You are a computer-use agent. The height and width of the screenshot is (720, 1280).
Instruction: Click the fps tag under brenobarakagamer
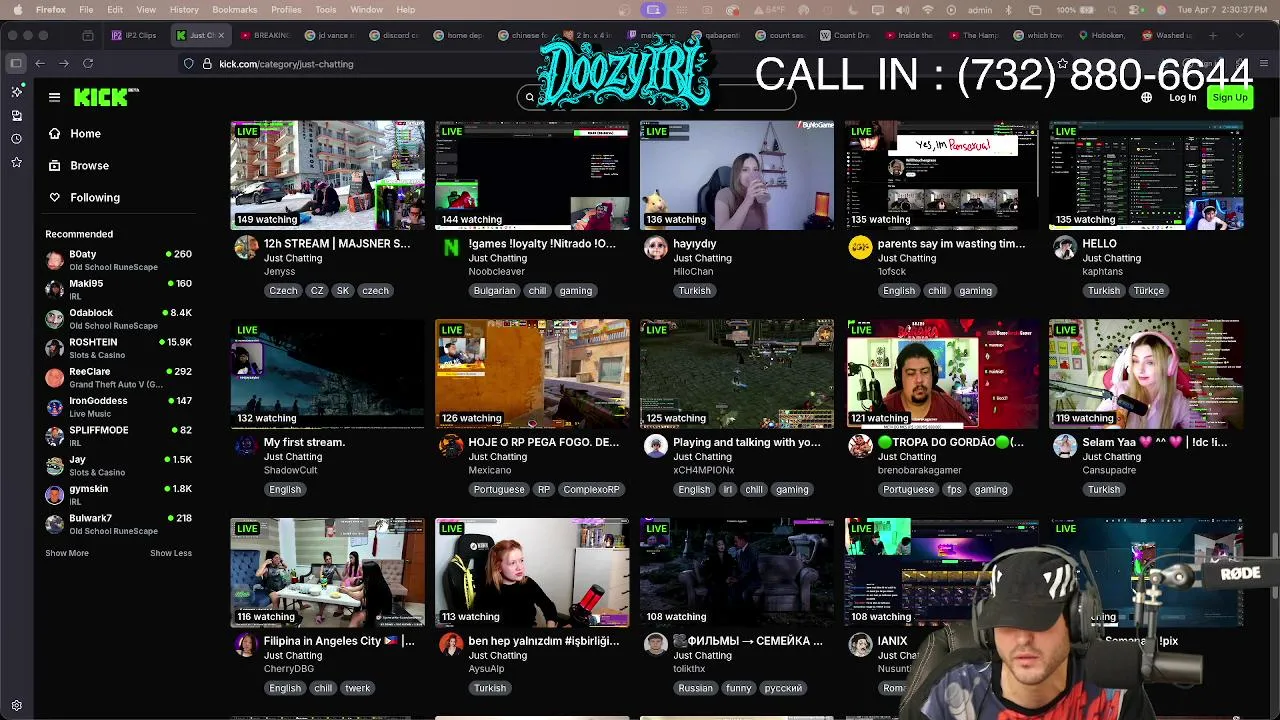[x=954, y=489]
